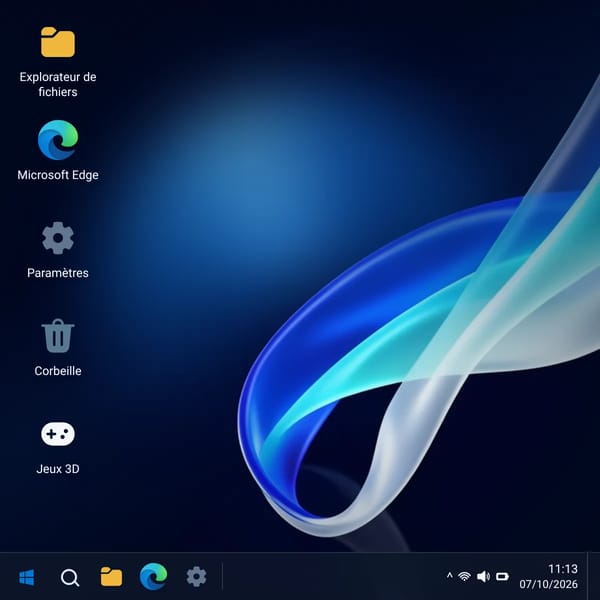Open the taskbar search magnifier
The image size is (600, 600).
tap(70, 577)
